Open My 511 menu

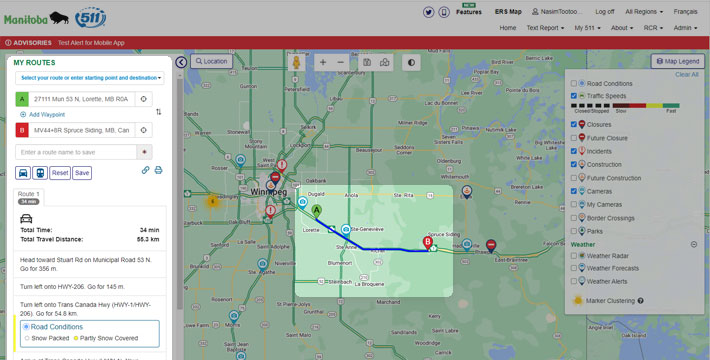click(x=587, y=28)
